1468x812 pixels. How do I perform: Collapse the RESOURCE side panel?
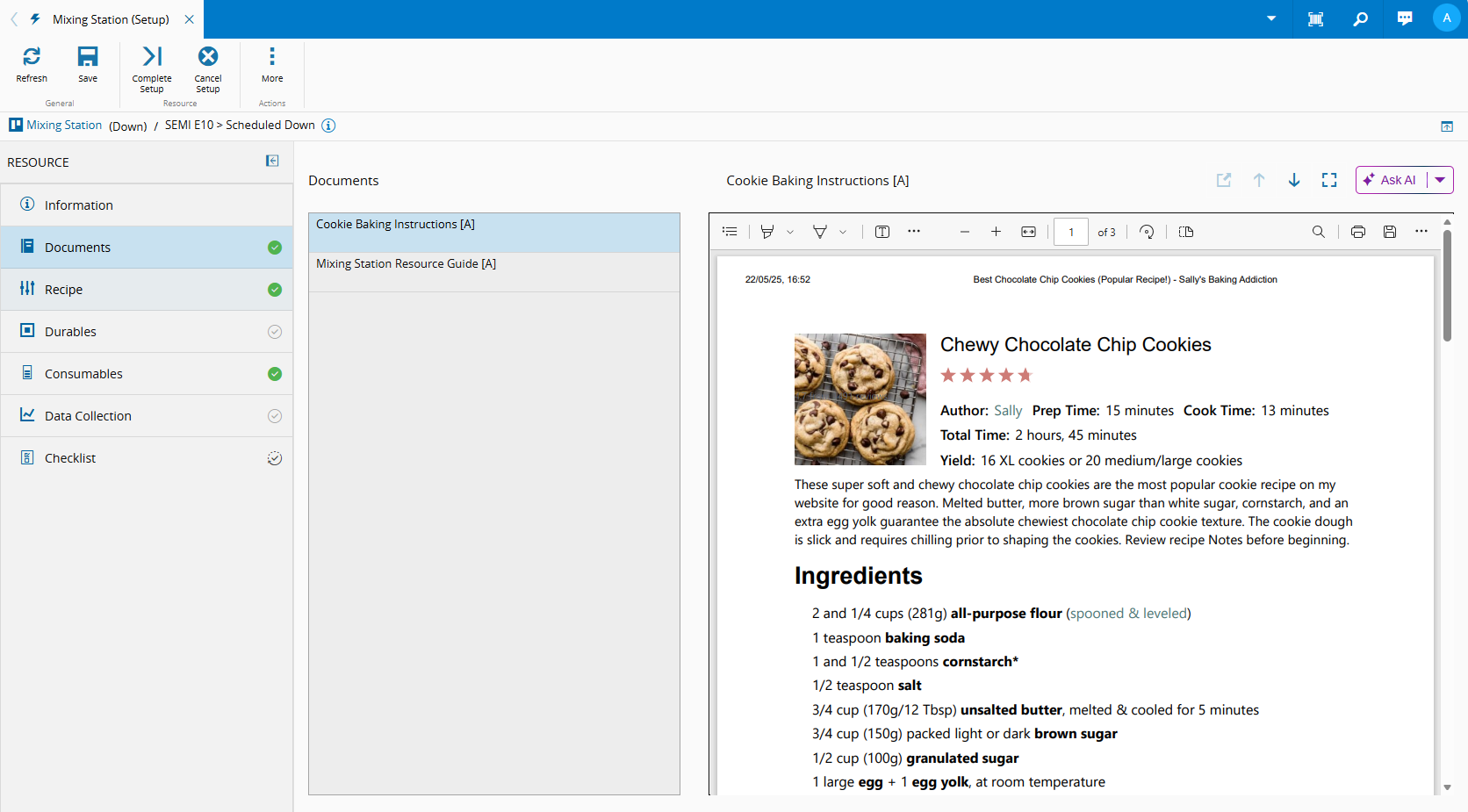pyautogui.click(x=272, y=161)
